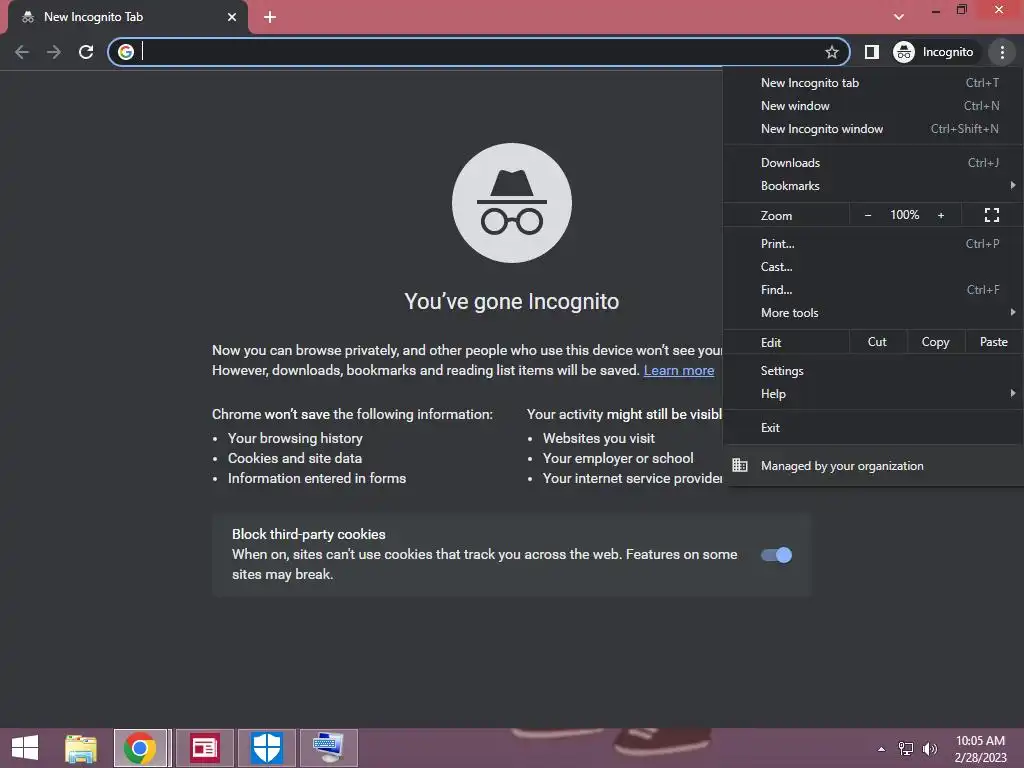The height and width of the screenshot is (768, 1024).
Task: Select New Incognito tab menu item
Action: [x=873, y=83]
